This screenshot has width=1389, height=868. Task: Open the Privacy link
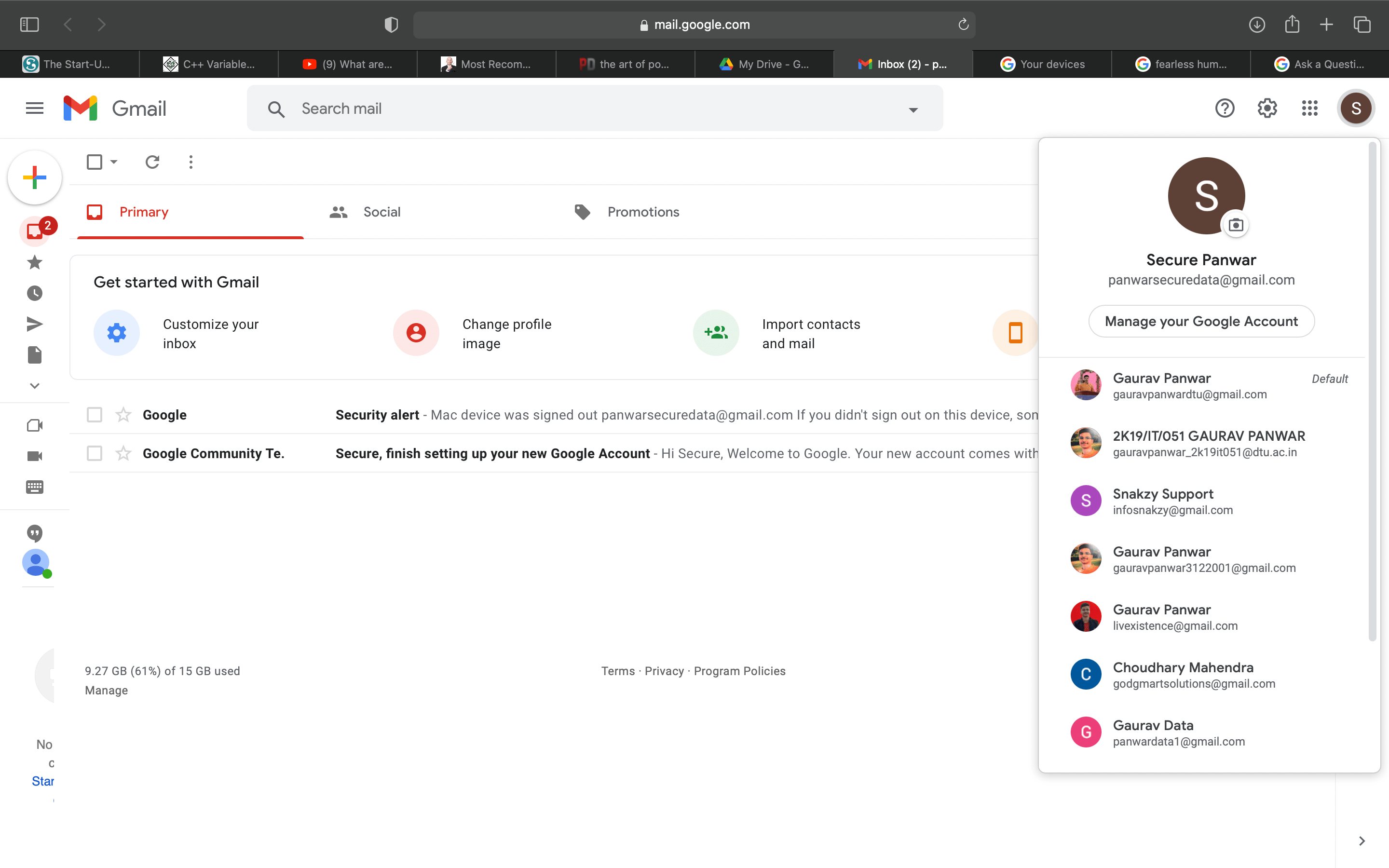pyautogui.click(x=664, y=670)
